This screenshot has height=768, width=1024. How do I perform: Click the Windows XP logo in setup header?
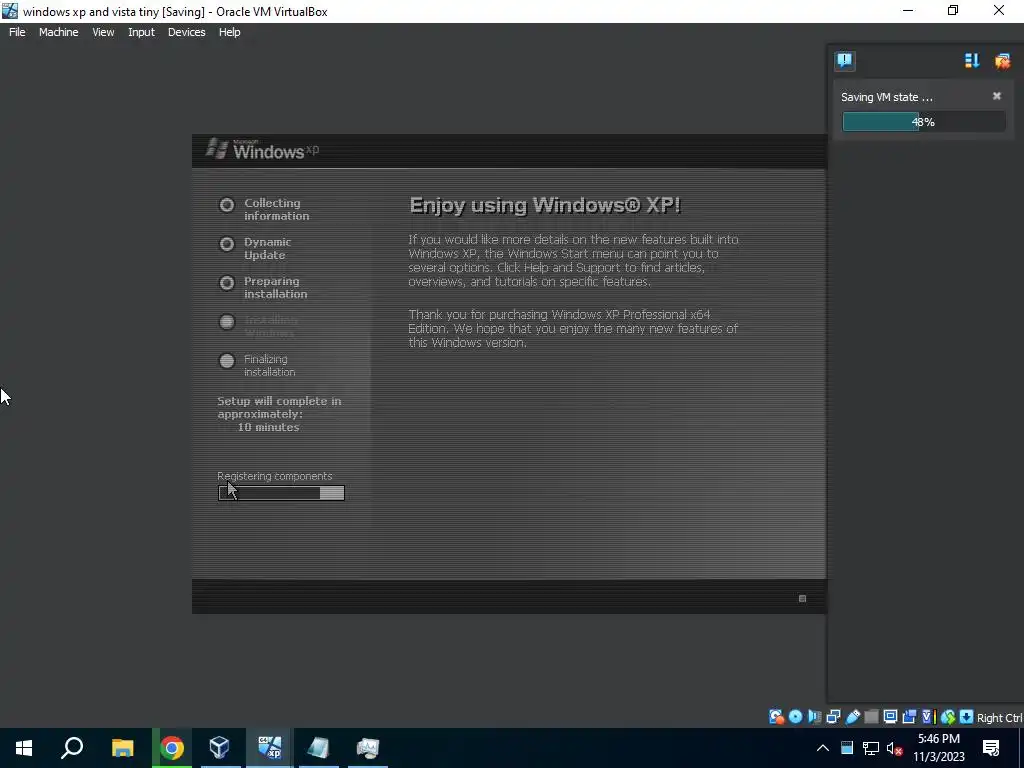[x=263, y=150]
